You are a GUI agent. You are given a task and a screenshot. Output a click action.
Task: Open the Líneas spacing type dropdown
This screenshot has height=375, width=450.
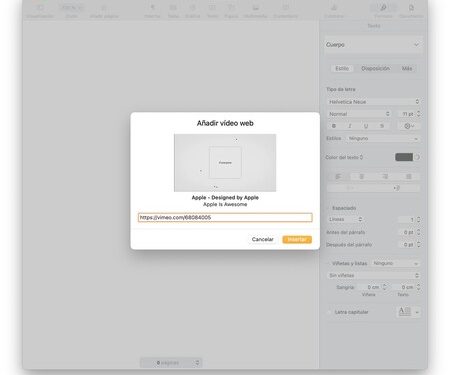pos(345,219)
